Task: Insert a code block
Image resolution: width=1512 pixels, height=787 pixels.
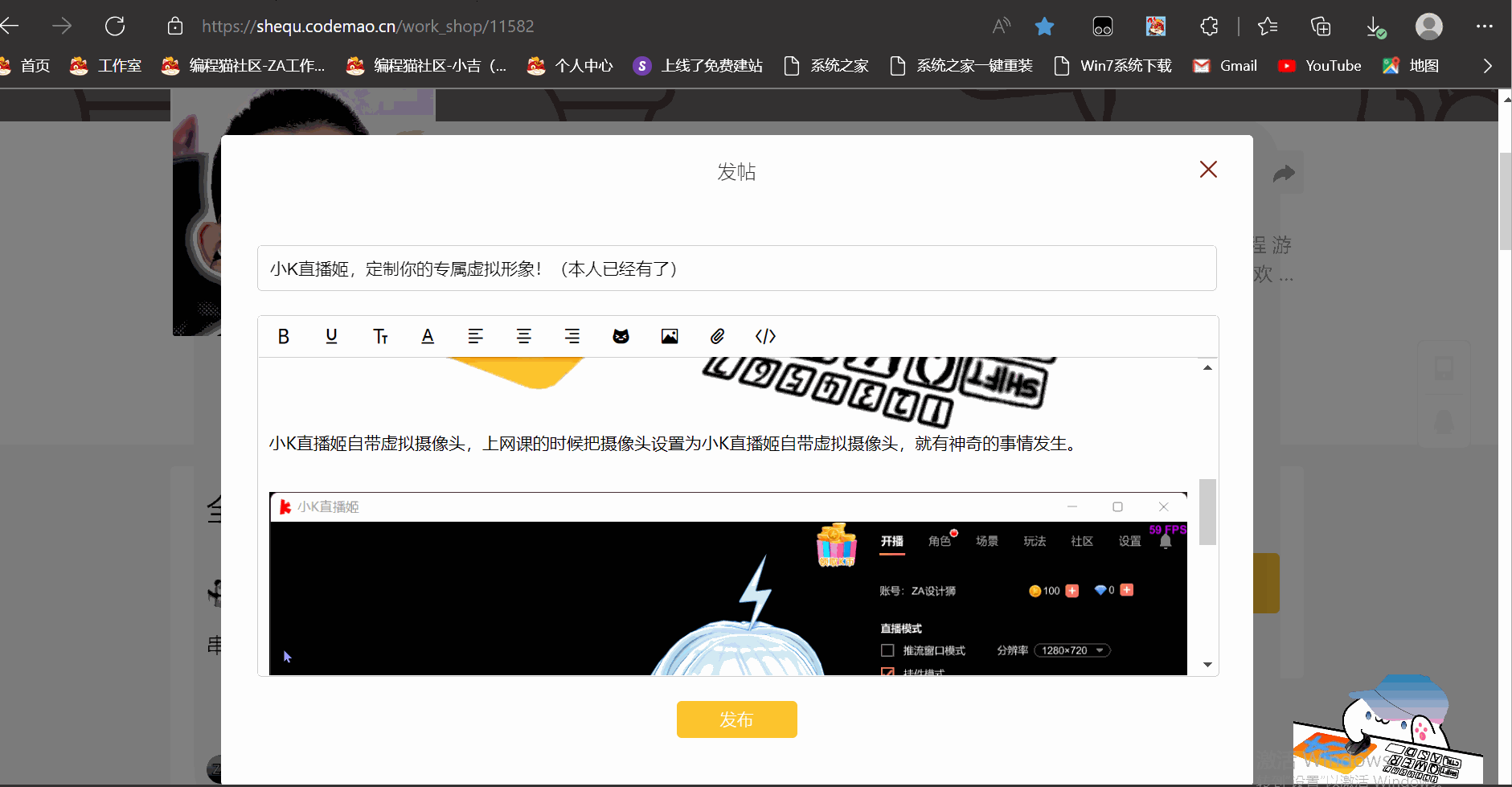Action: pyautogui.click(x=765, y=336)
